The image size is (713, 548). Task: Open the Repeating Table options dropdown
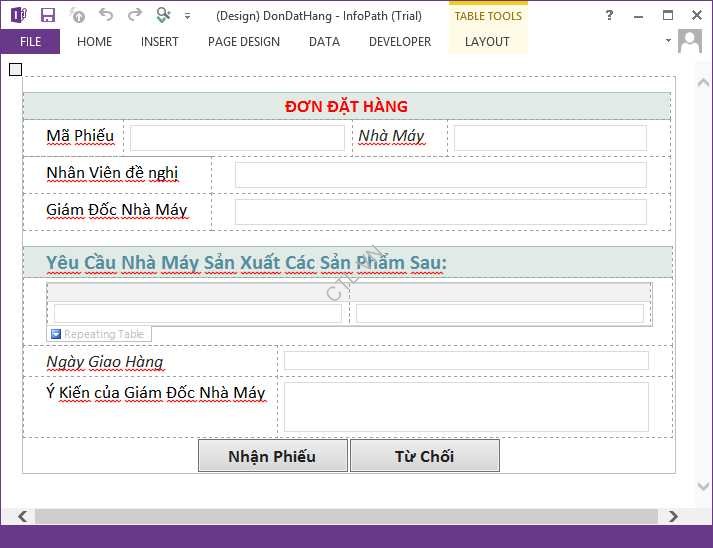coord(56,334)
